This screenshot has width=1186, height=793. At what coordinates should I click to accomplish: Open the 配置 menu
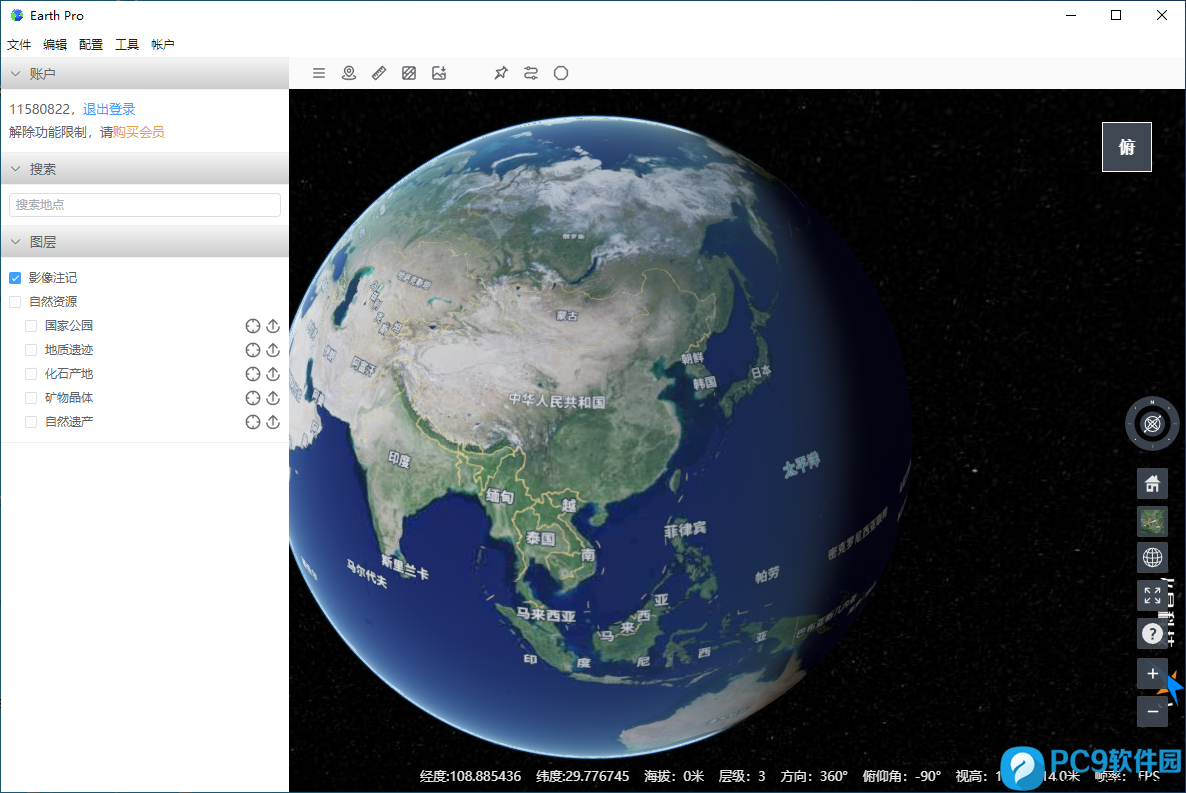click(91, 45)
